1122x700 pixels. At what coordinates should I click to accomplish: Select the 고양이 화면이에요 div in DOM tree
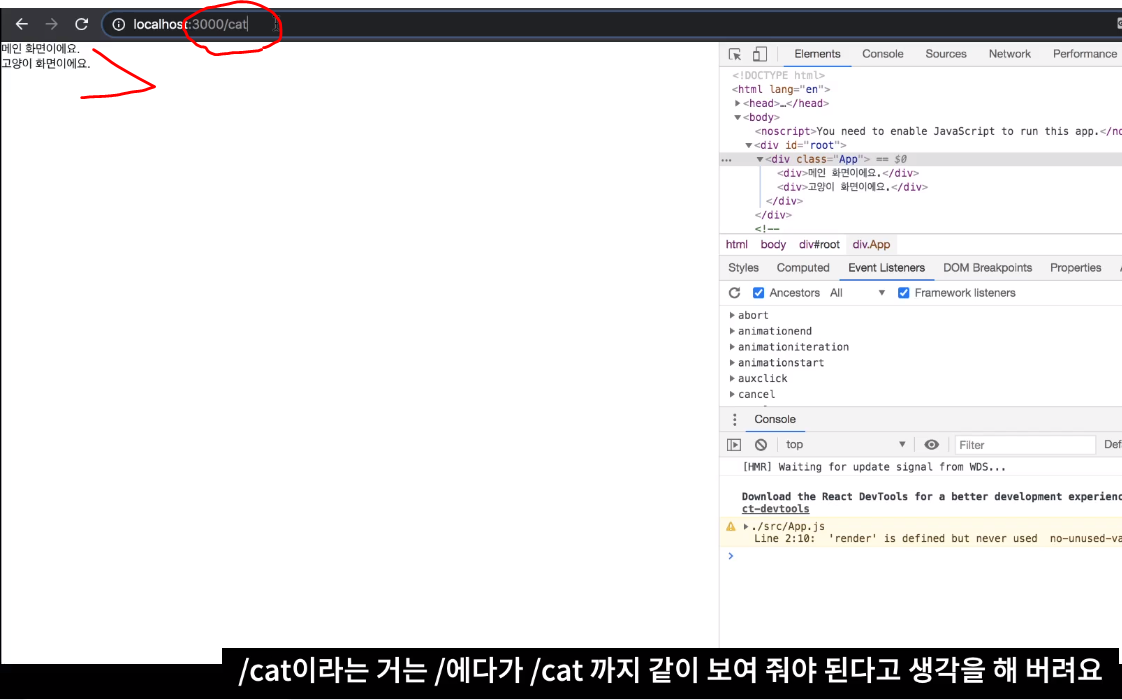coord(852,187)
